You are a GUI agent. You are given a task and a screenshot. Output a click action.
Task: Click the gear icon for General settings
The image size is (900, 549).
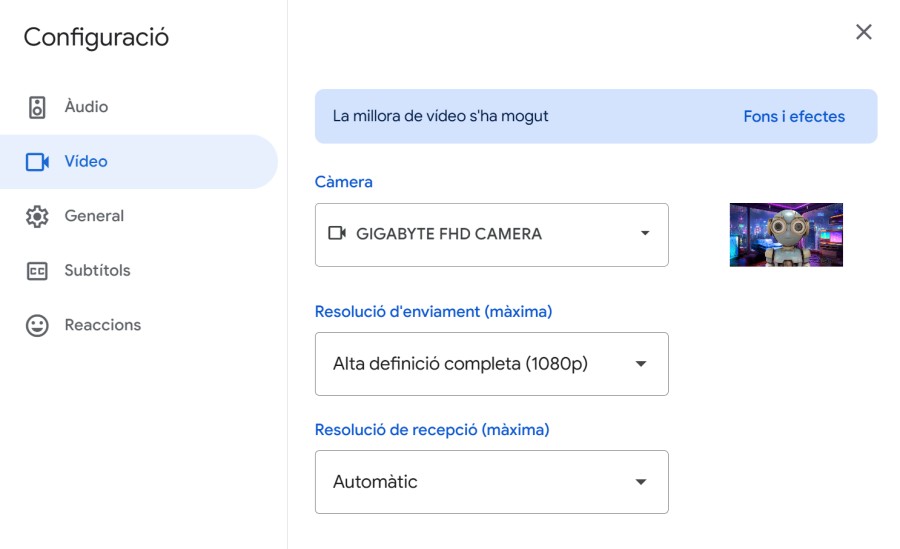tap(37, 217)
